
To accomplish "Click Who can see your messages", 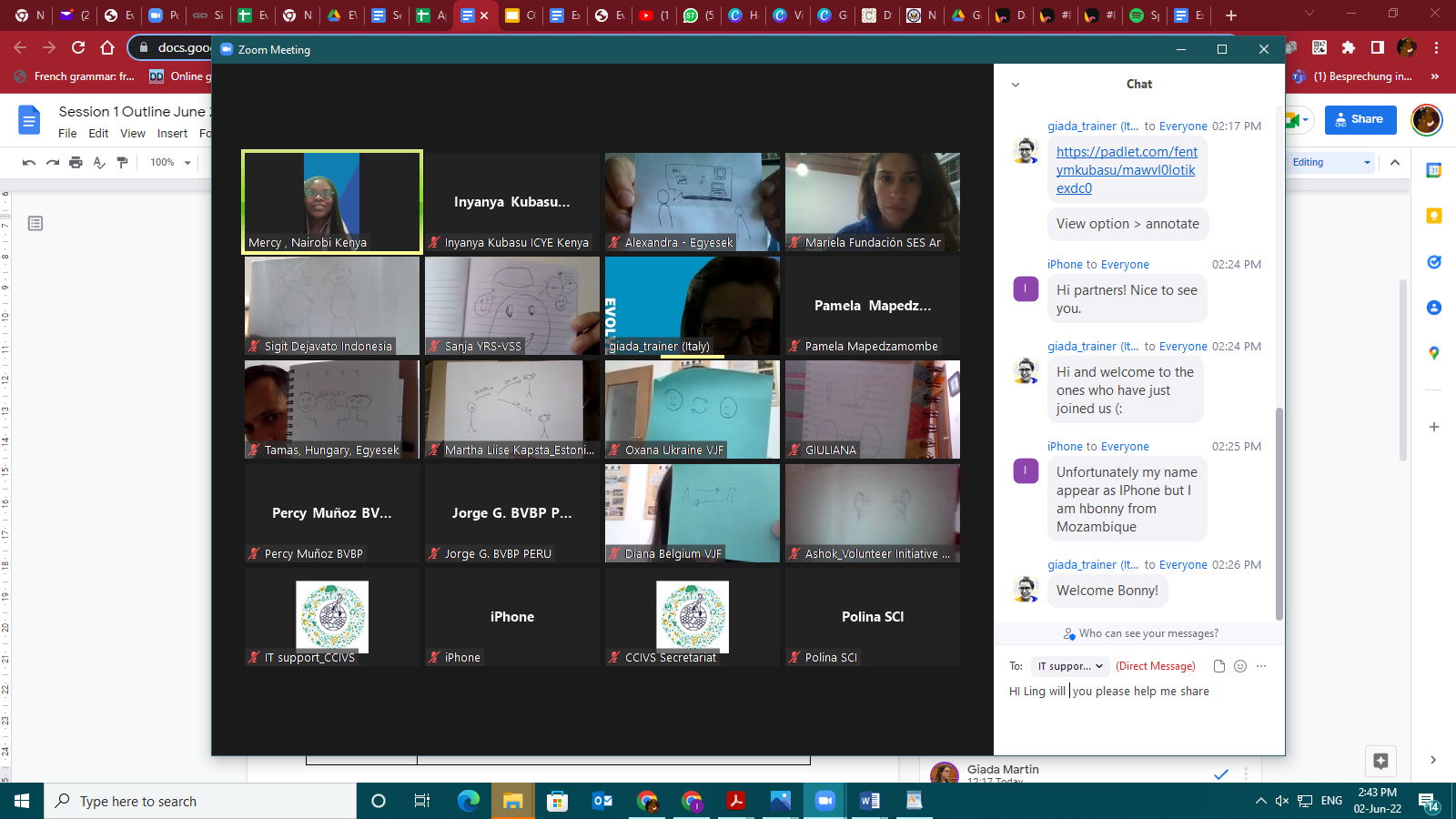I will click(x=1140, y=633).
